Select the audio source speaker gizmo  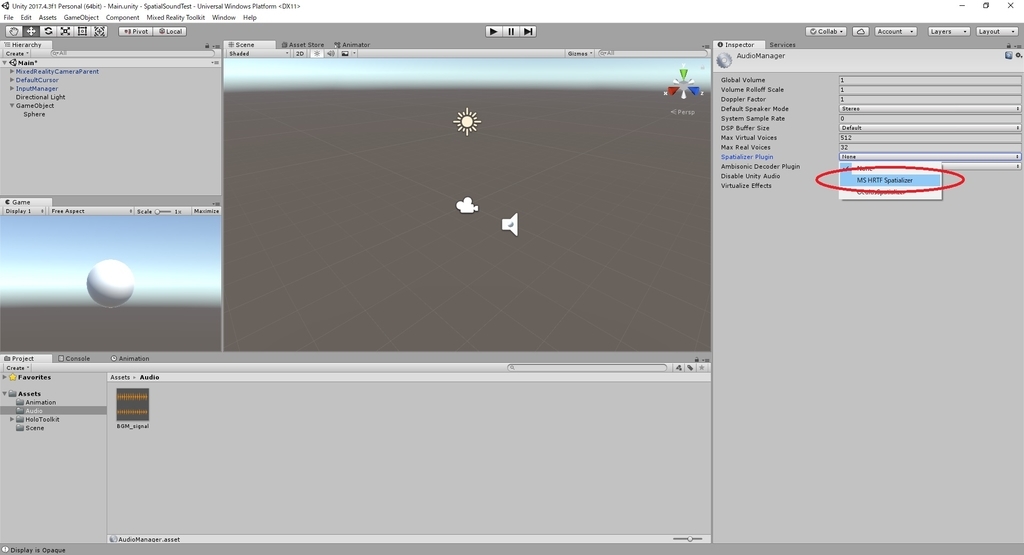tap(510, 225)
